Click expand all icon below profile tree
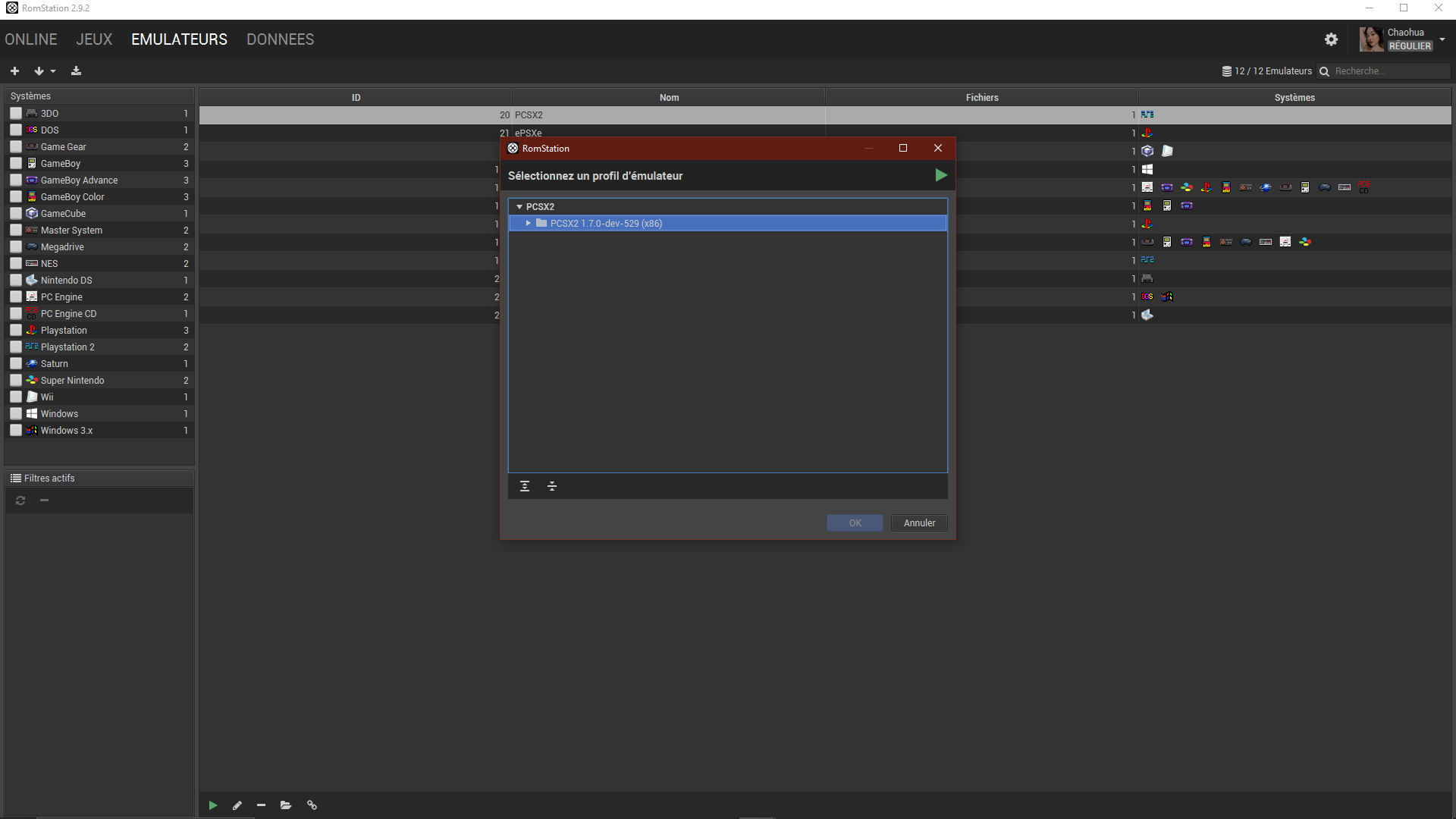The image size is (1456, 819). (x=525, y=486)
